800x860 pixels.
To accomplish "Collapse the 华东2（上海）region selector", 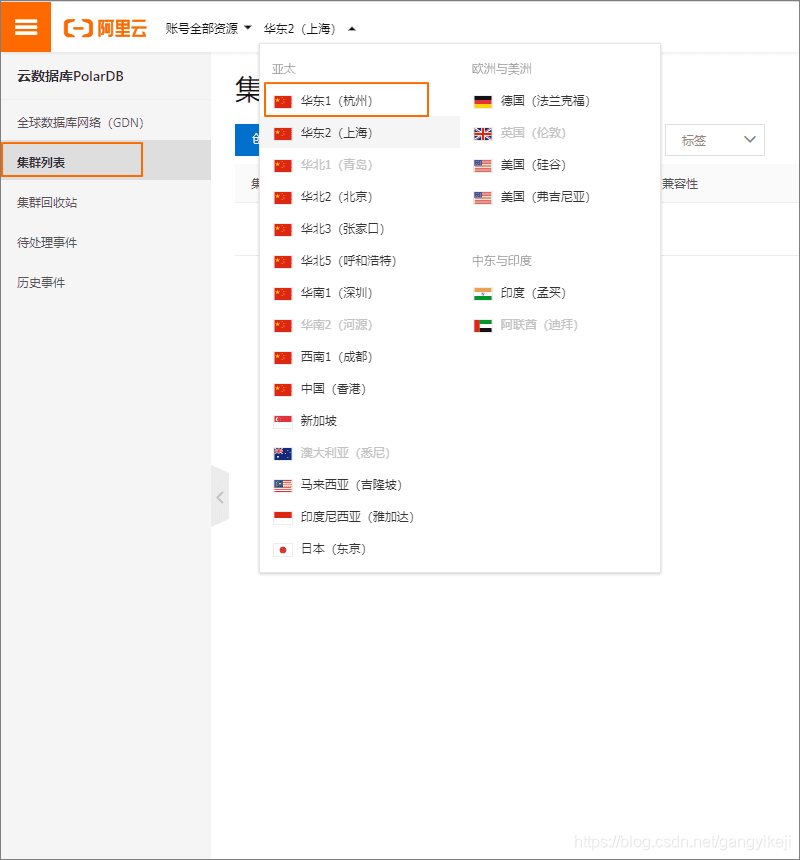I will pyautogui.click(x=310, y=29).
